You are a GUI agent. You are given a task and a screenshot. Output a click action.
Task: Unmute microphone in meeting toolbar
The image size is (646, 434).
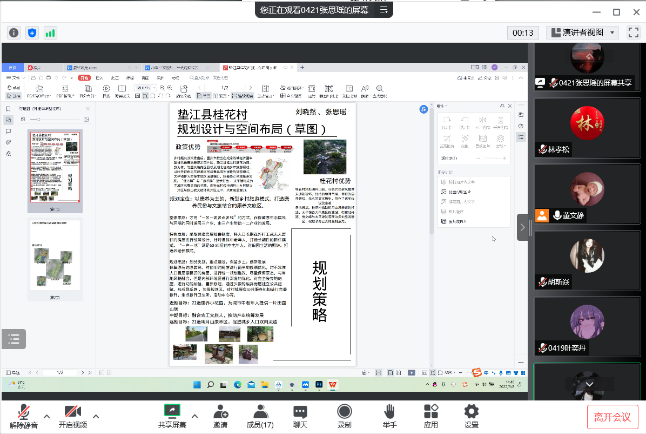point(22,414)
